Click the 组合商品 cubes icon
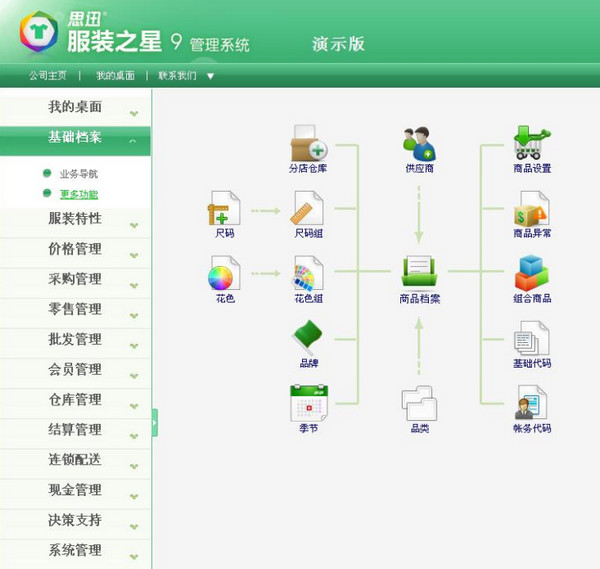The width and height of the screenshot is (600, 569). pos(532,273)
